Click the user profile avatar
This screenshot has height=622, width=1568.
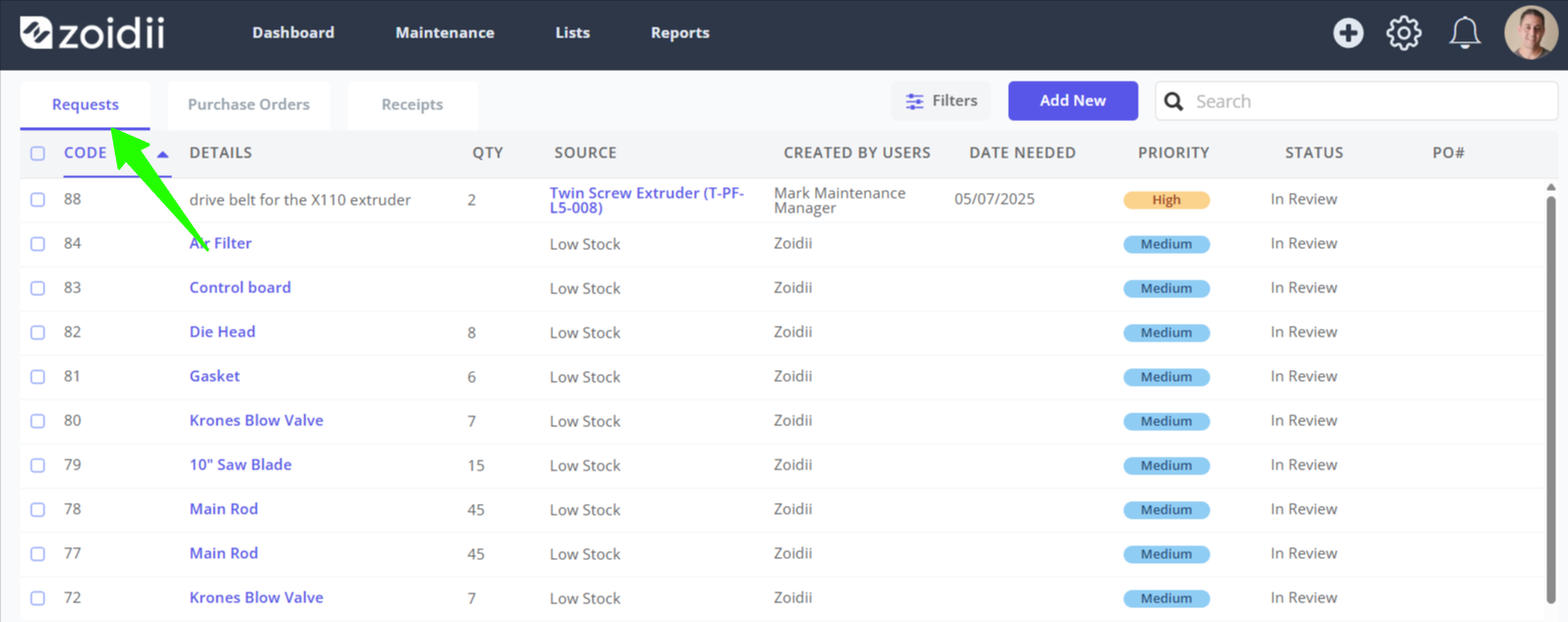1531,32
